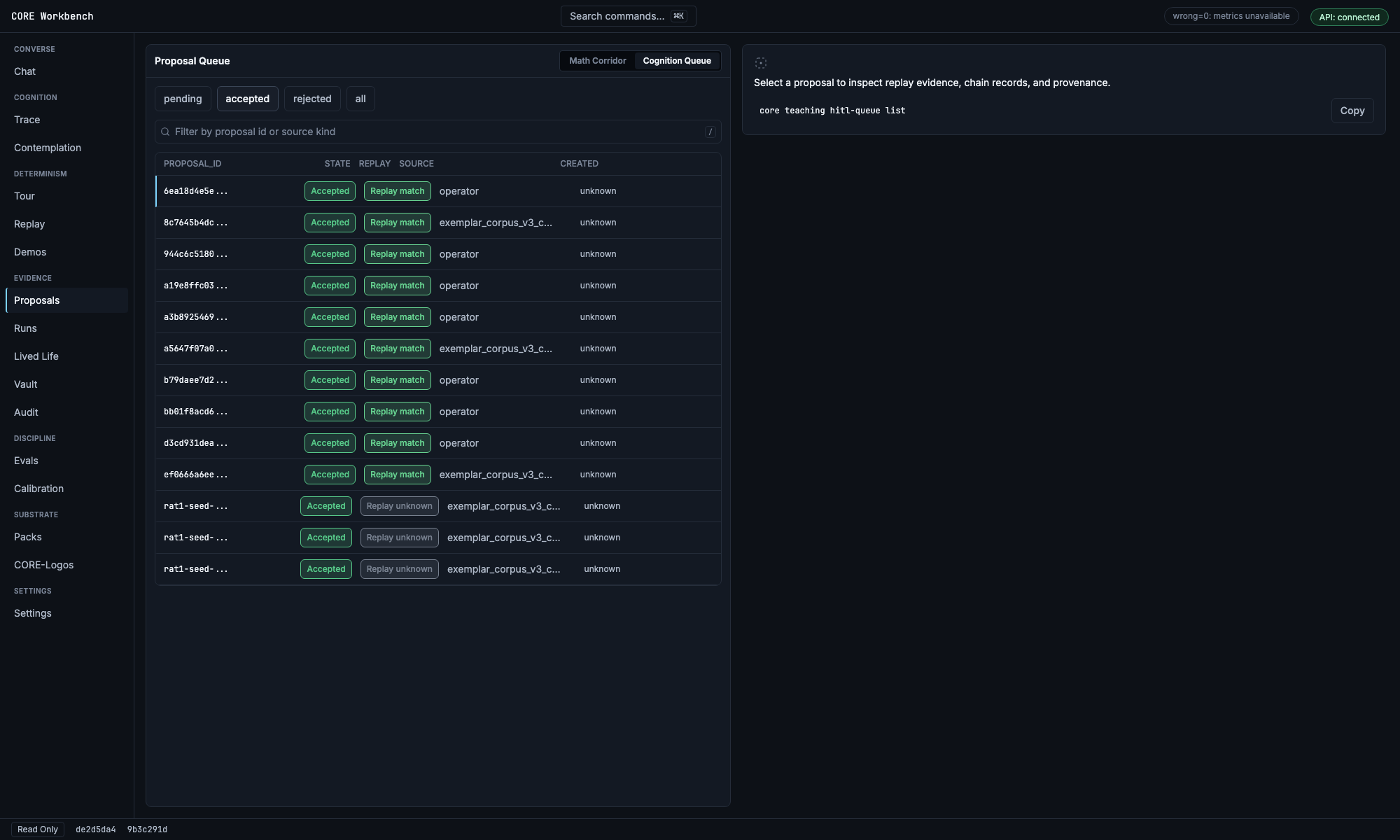Click the Read Only badge in status bar

[x=38, y=829]
